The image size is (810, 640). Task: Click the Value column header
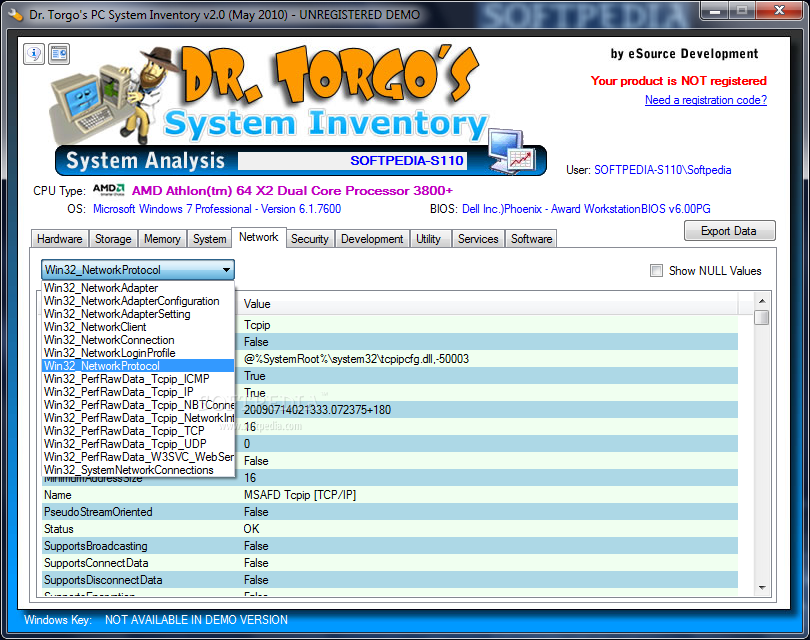click(x=487, y=304)
